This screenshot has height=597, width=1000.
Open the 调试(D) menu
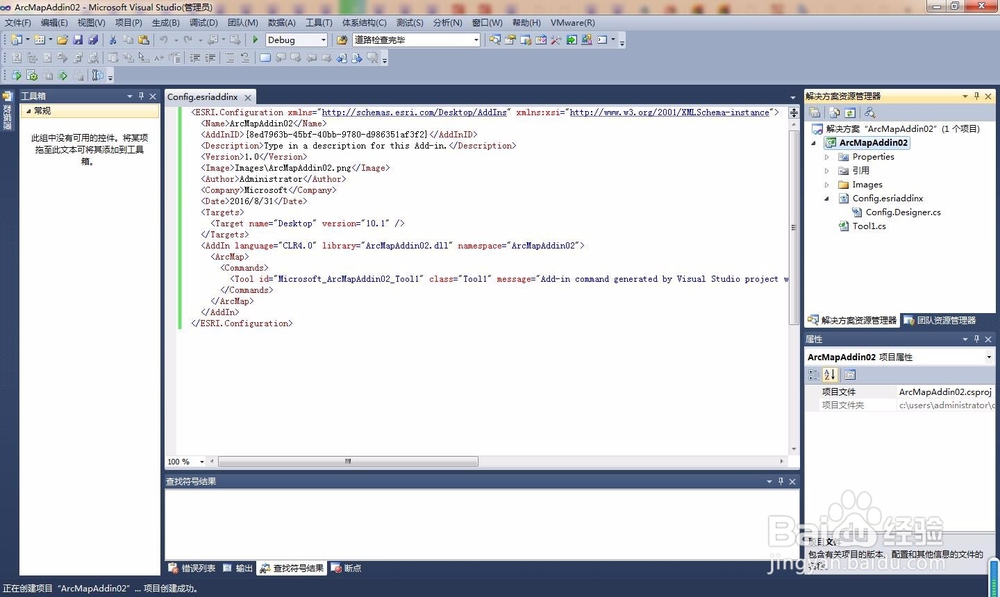pyautogui.click(x=203, y=23)
